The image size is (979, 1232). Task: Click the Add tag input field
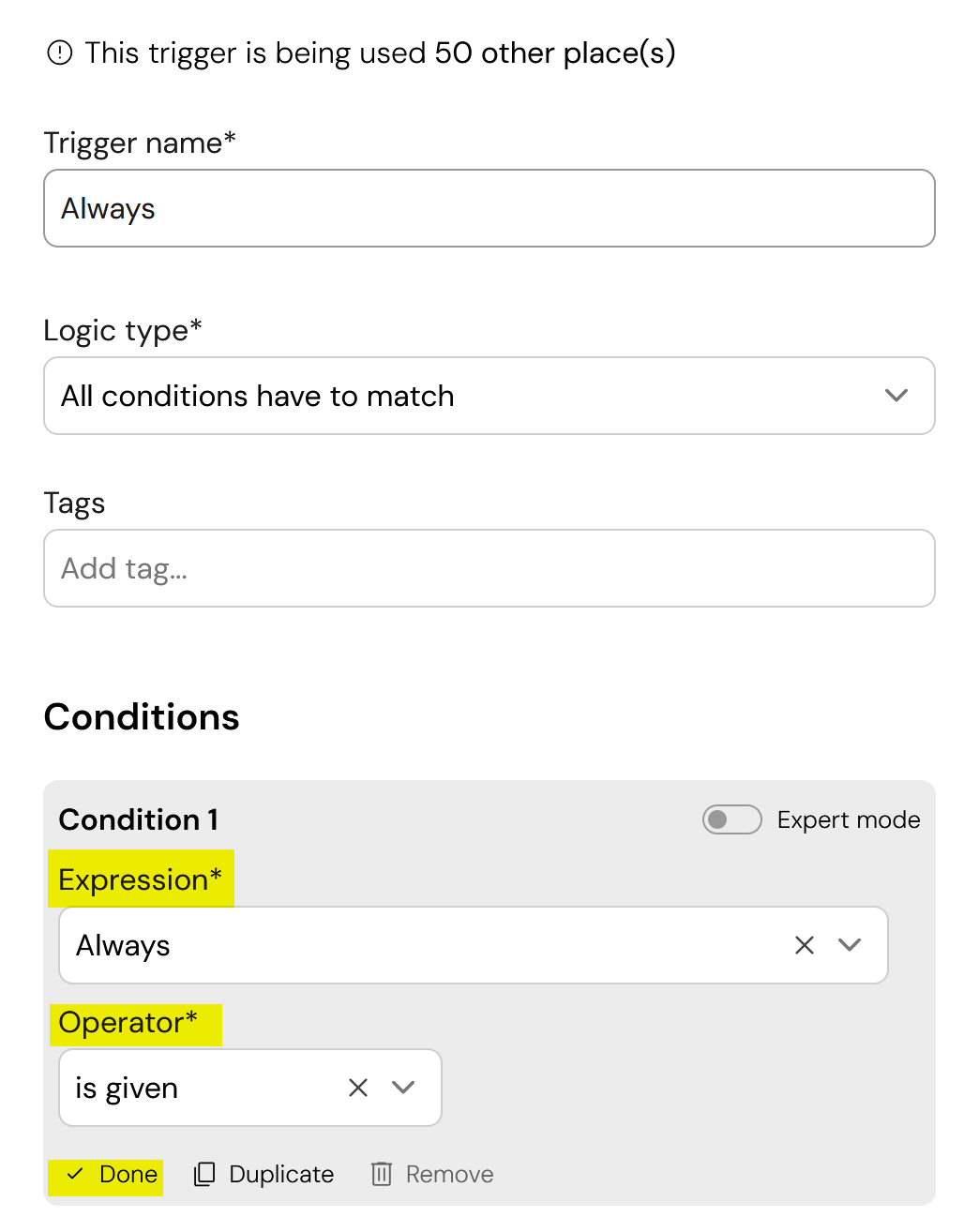coord(489,568)
